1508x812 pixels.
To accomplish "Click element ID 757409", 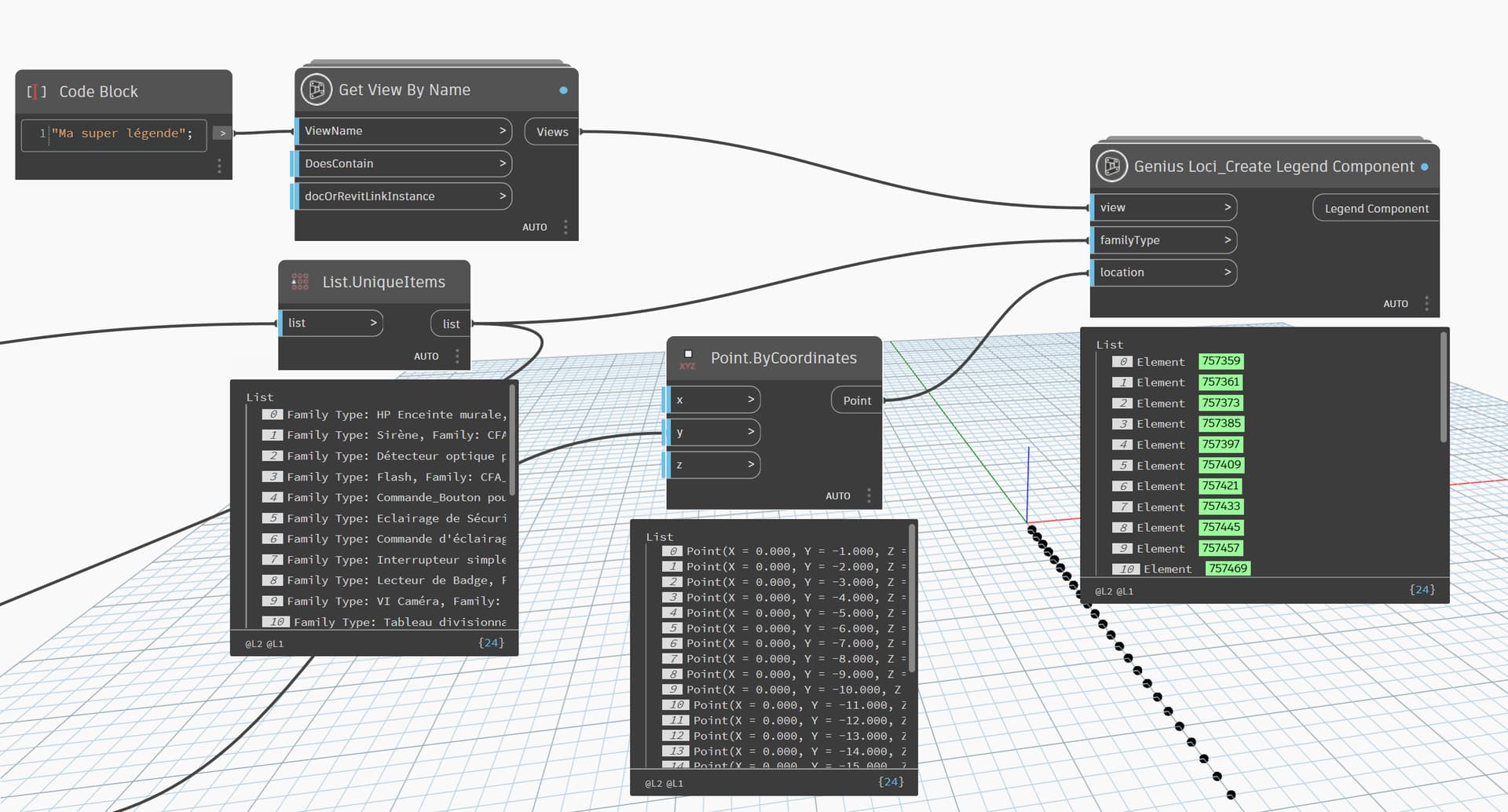I will tap(1221, 465).
